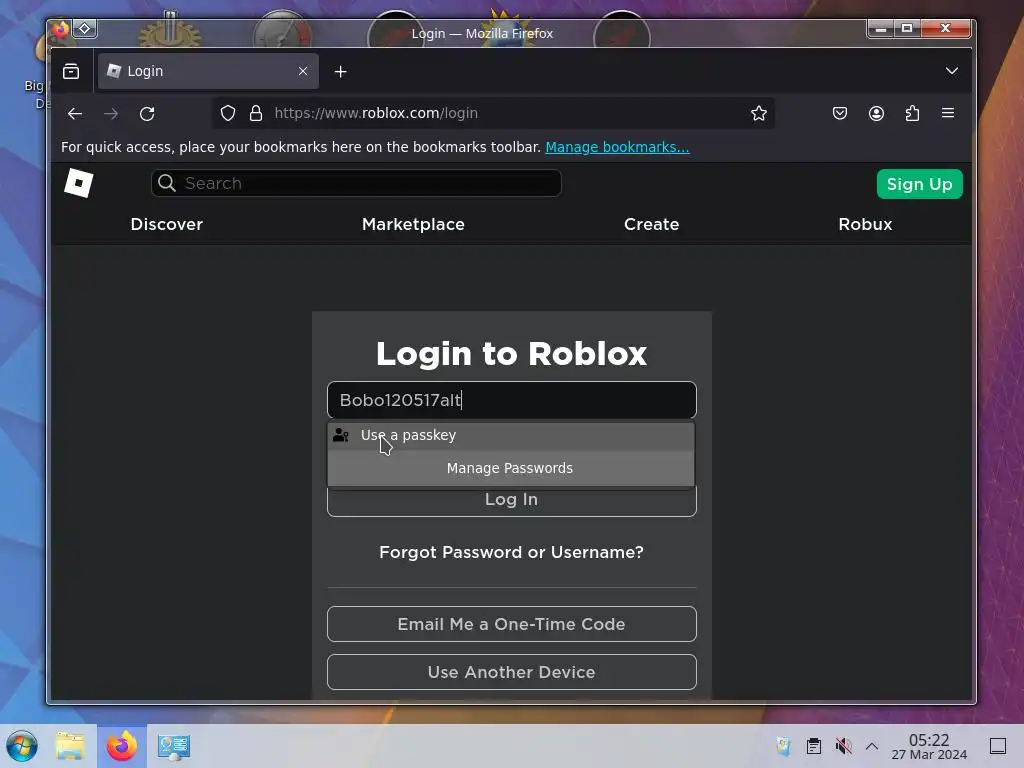The width and height of the screenshot is (1024, 768).
Task: Maximize the Firefox window
Action: 906,29
